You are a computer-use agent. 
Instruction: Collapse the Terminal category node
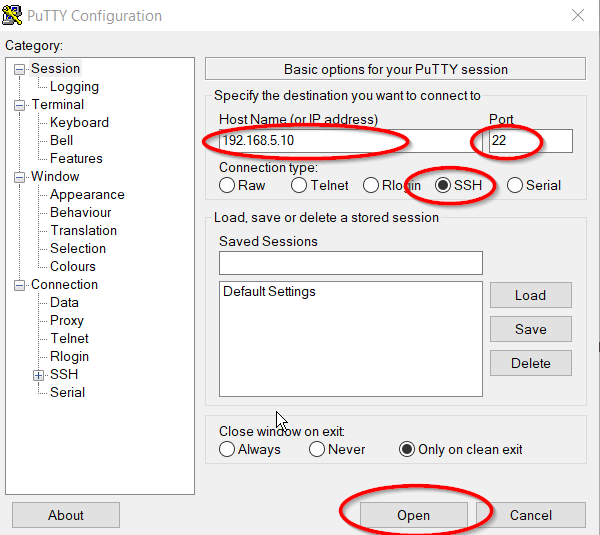(21, 105)
